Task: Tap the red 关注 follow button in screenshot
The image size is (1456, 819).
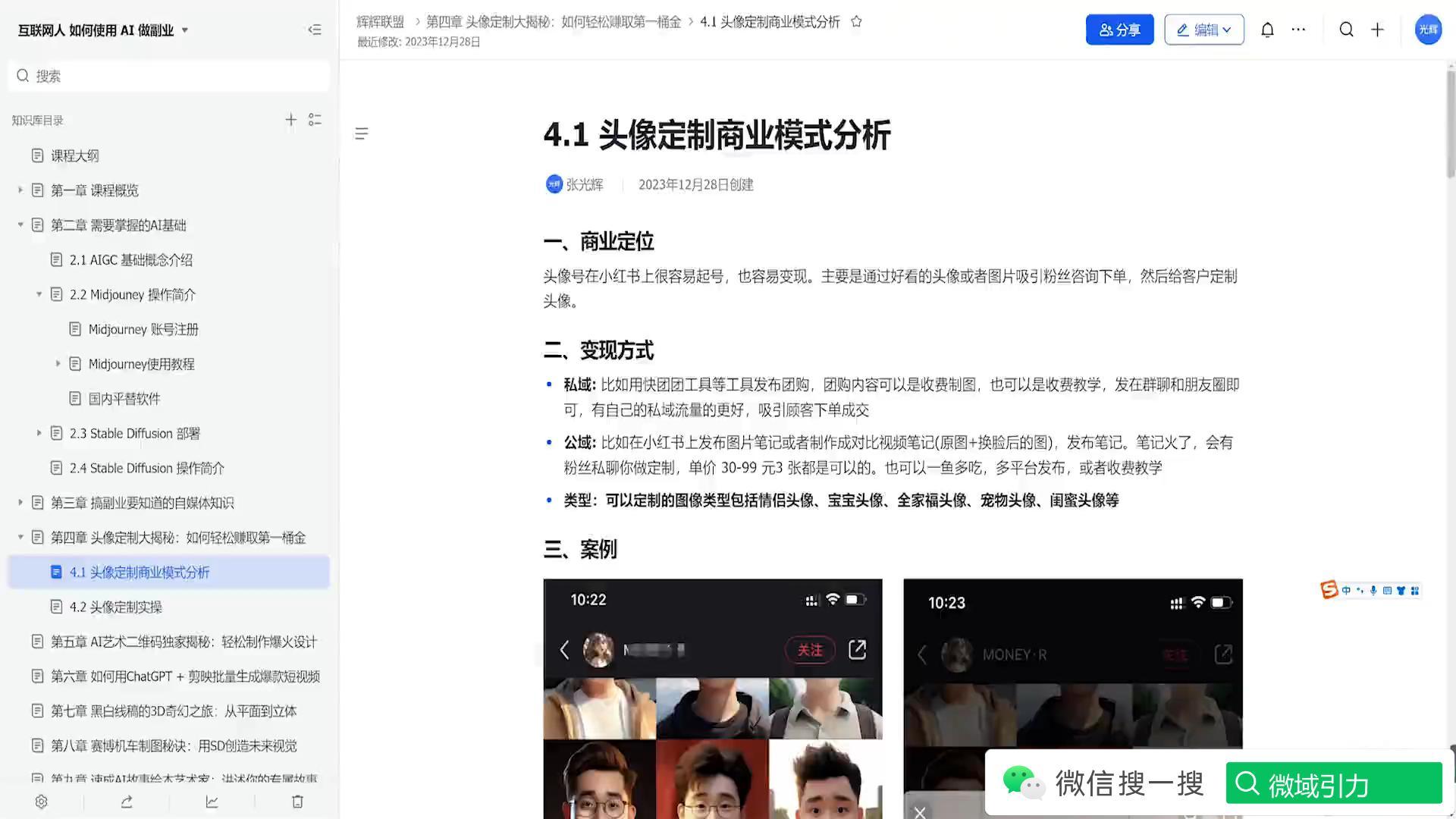Action: tap(810, 650)
